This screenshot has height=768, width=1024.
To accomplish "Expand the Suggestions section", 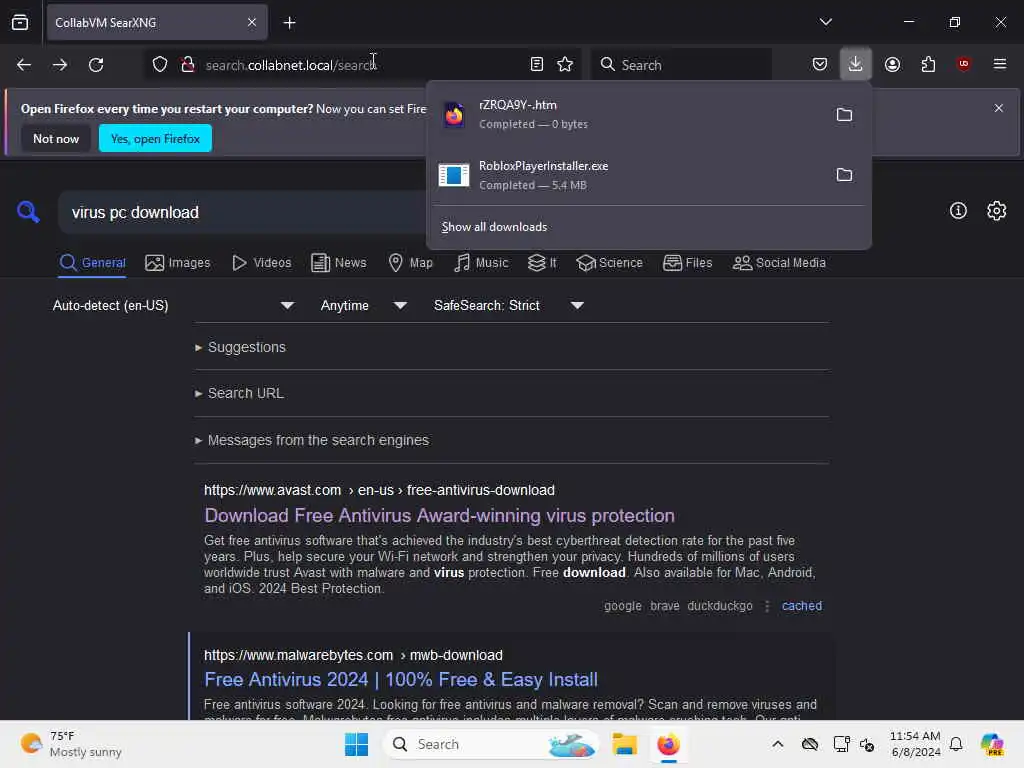I will pos(240,347).
